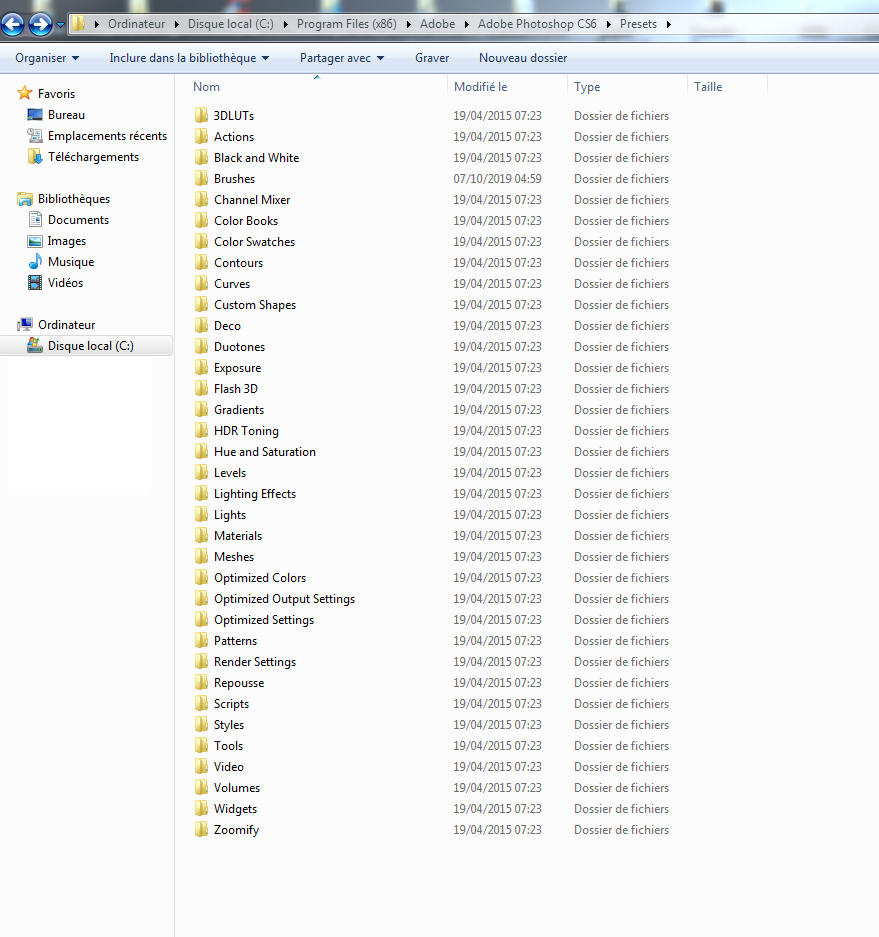Select the Widgets folder
Screen dimensions: 879x937
235,809
